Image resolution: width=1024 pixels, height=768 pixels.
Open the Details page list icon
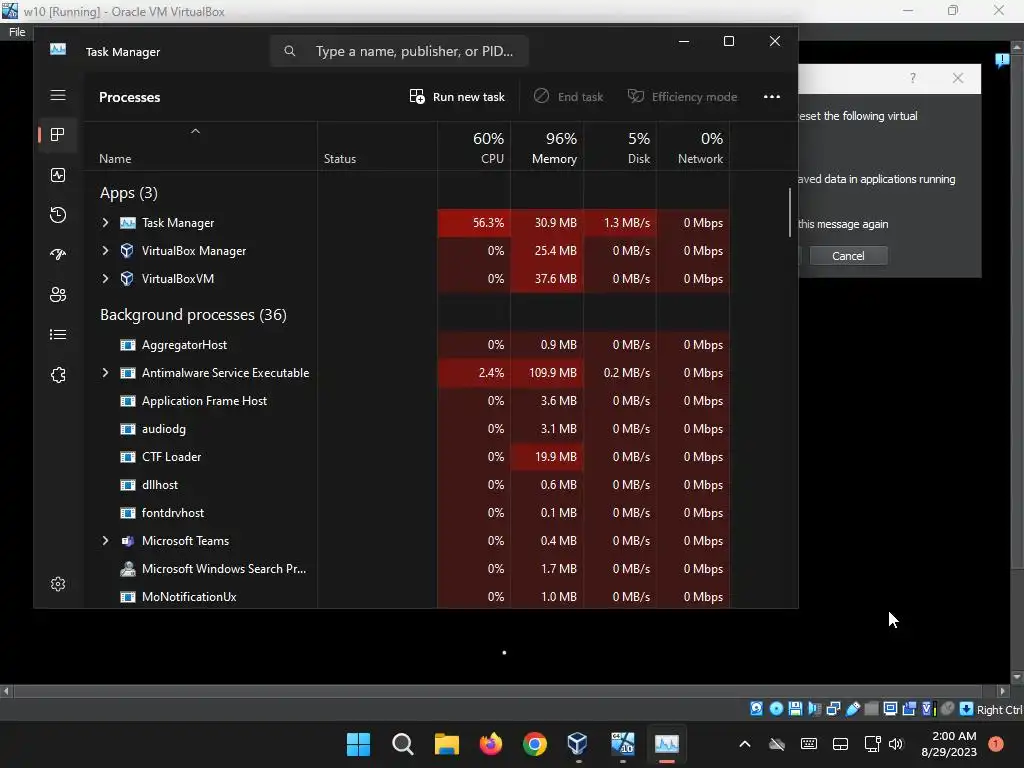coord(58,334)
